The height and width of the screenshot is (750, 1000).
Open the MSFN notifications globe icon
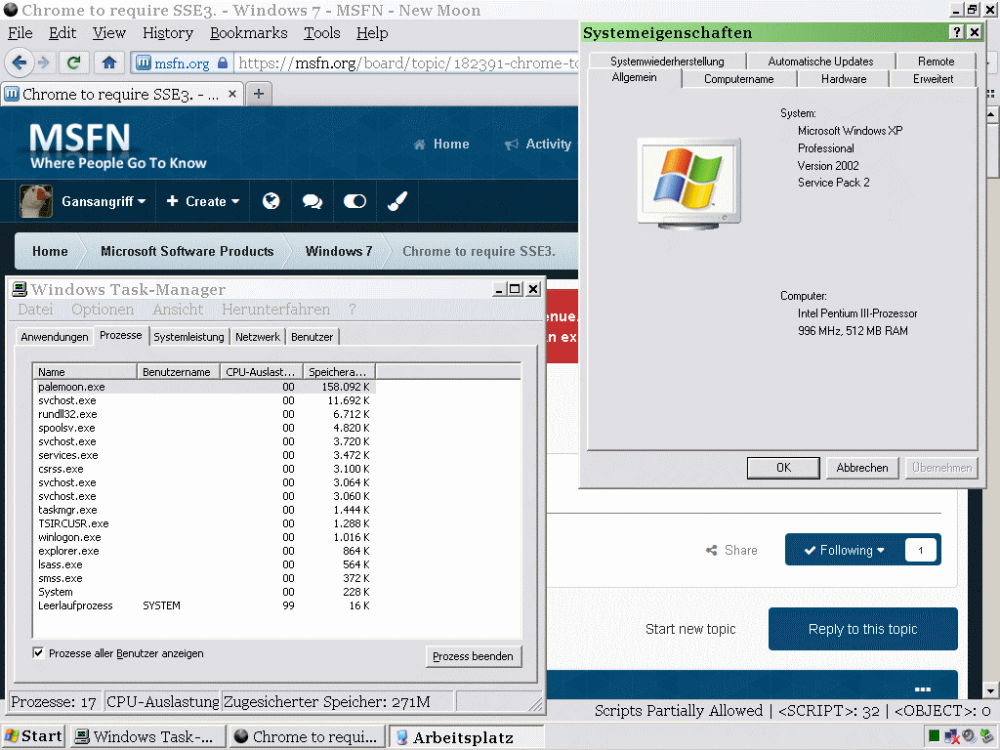pyautogui.click(x=270, y=201)
